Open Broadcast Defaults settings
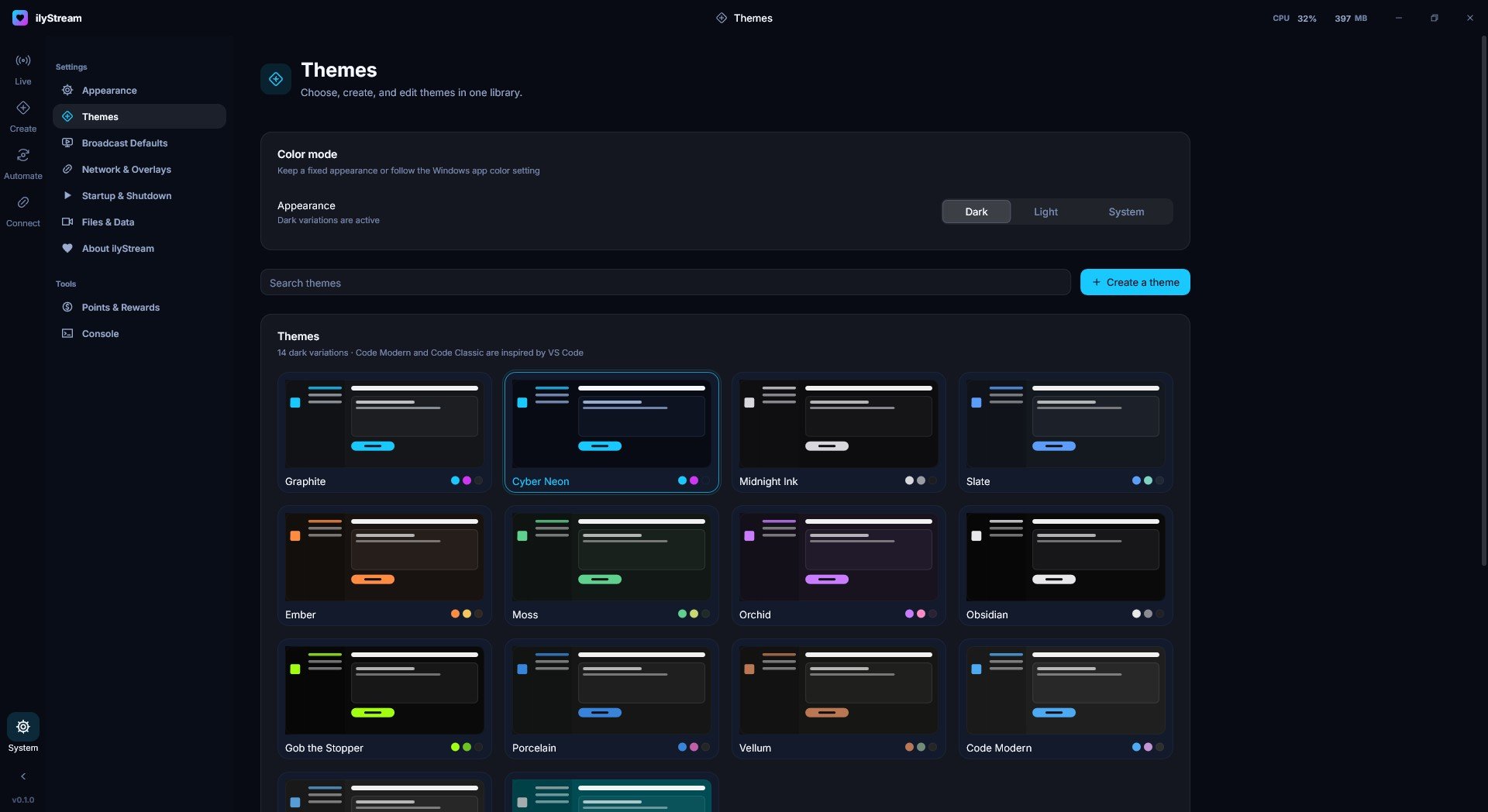 tap(139, 143)
